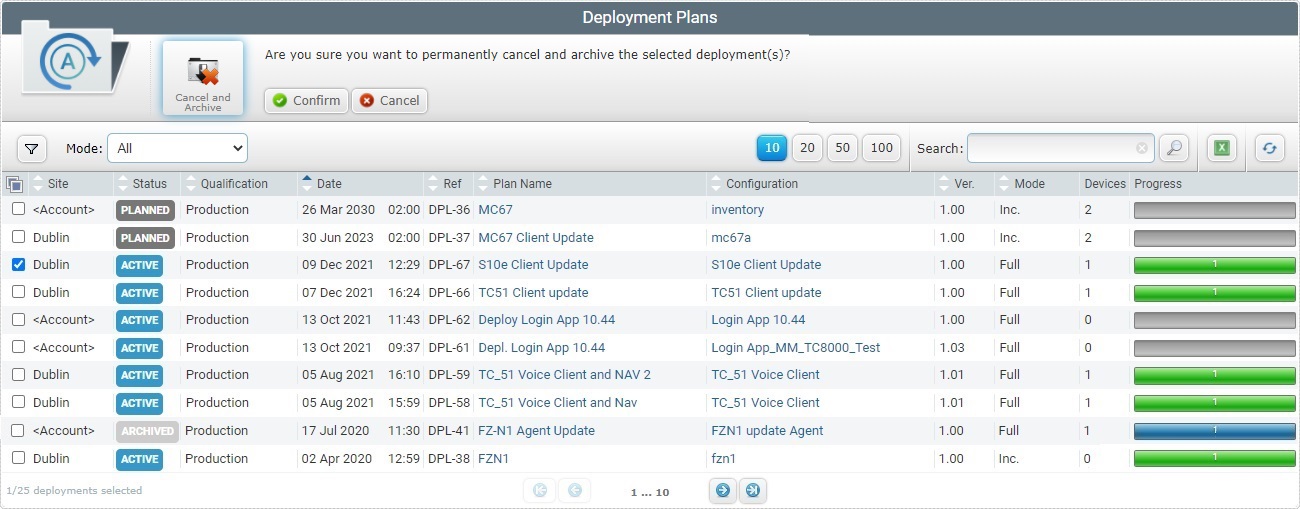Open the filter funnel icon
The width and height of the screenshot is (1300, 509).
32,148
